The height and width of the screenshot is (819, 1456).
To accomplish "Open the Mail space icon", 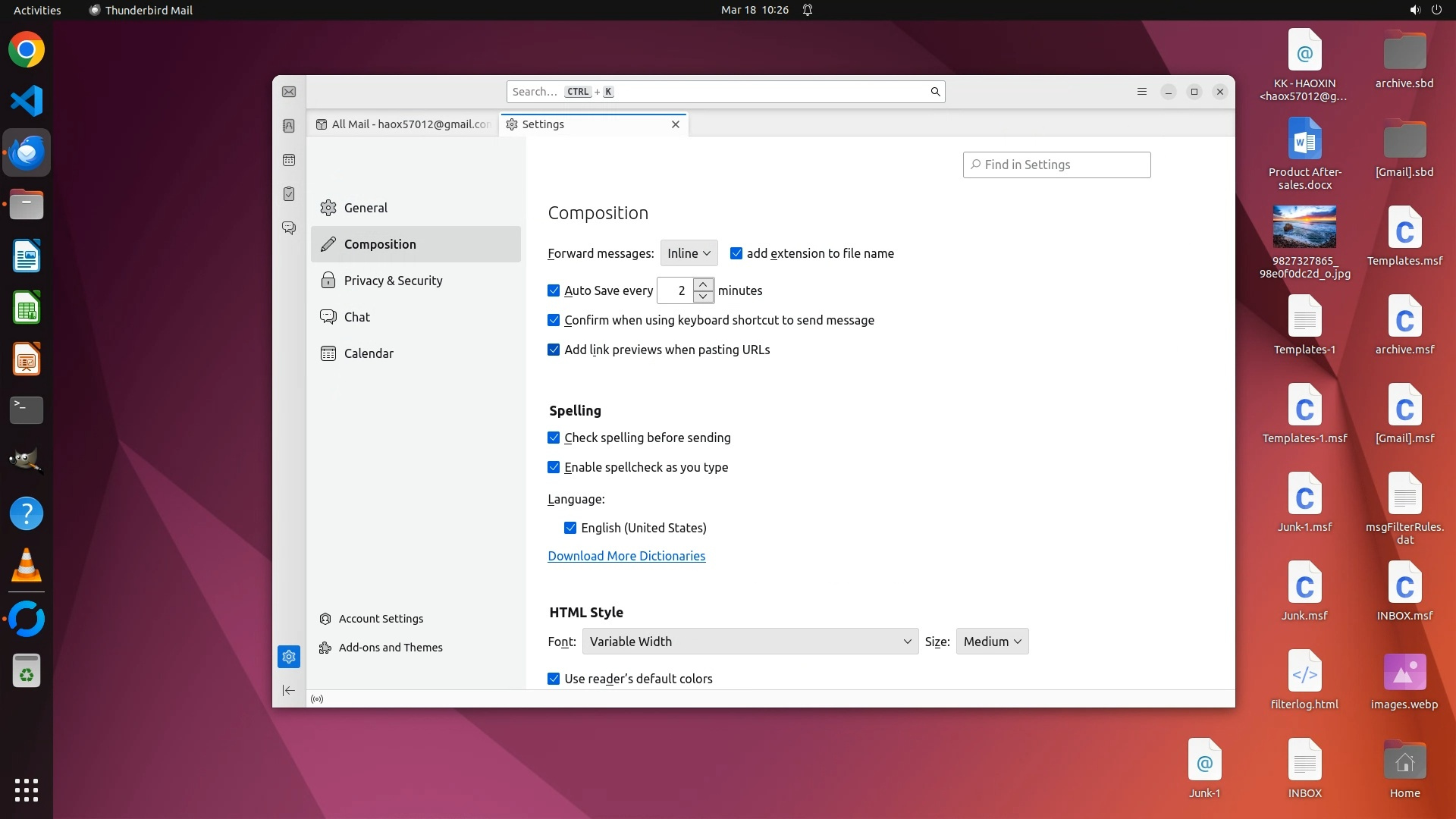I will coord(289,92).
